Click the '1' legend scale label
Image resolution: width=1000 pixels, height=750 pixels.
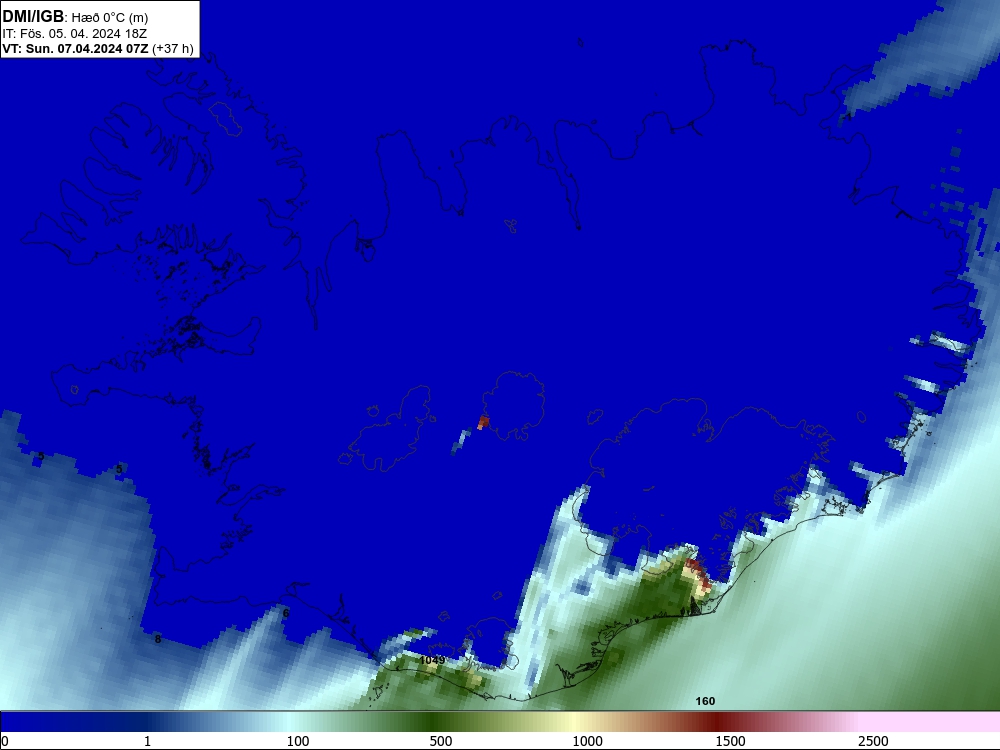[147, 741]
